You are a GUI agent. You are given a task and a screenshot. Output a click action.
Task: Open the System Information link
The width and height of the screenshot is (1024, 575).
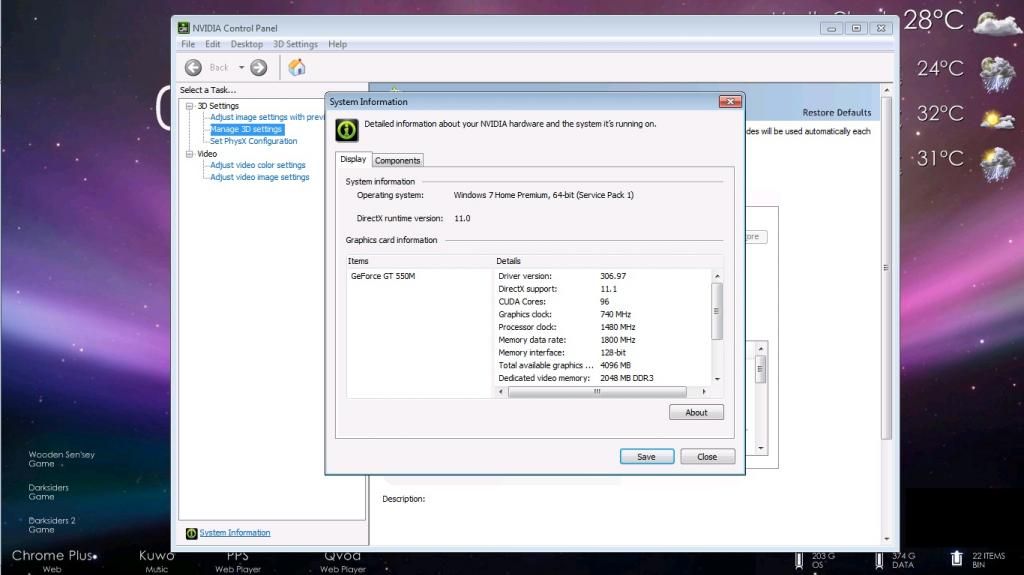click(x=234, y=532)
